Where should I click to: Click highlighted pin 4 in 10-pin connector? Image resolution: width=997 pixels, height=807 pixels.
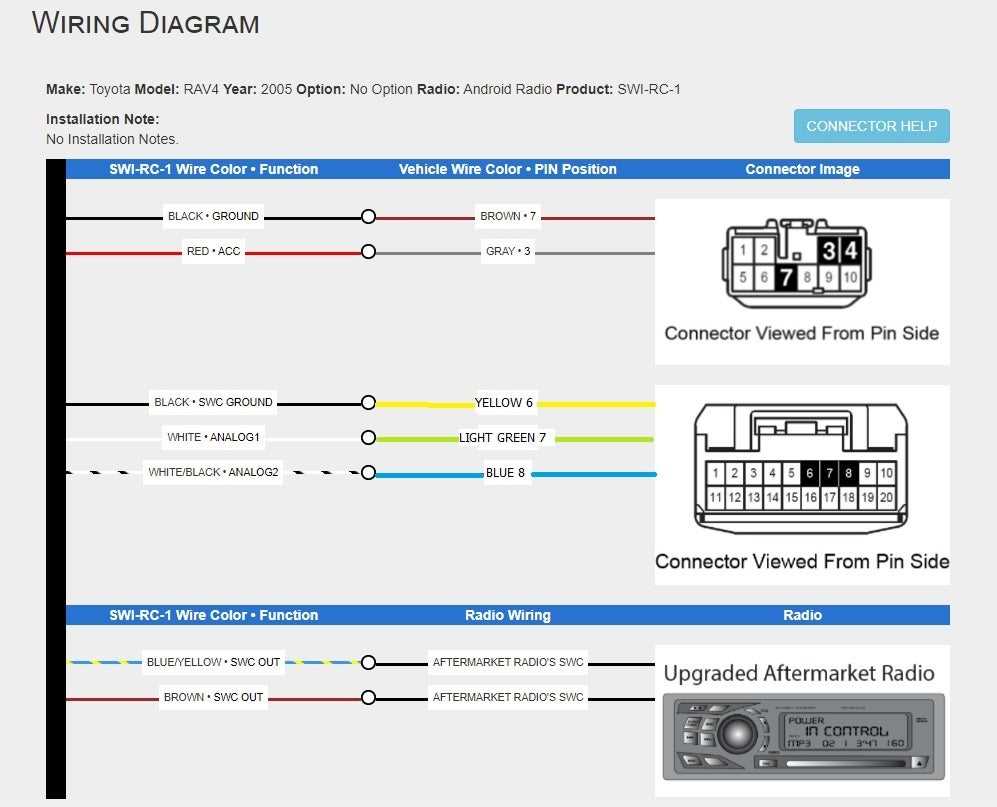(850, 250)
